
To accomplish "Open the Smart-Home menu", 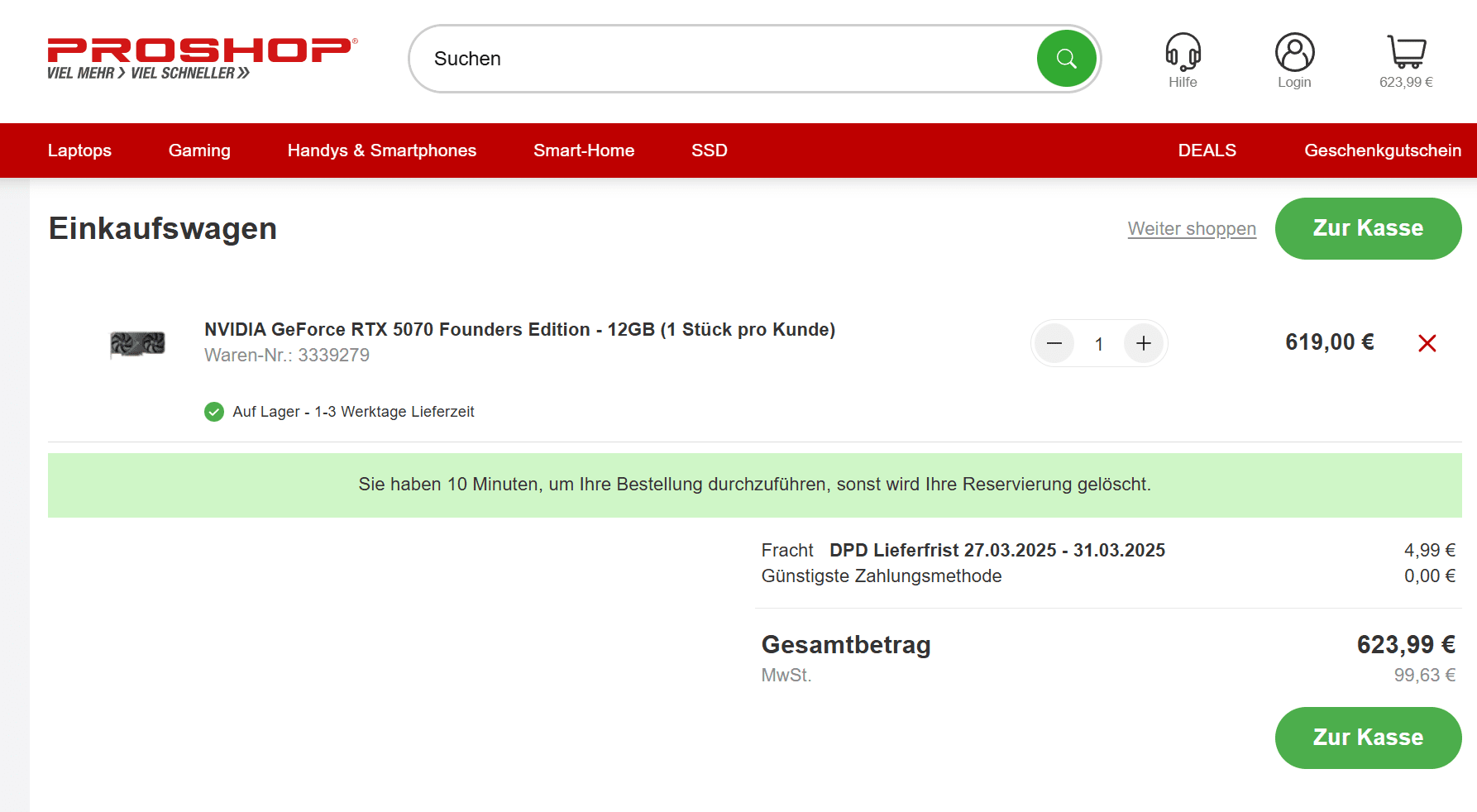I will point(584,150).
